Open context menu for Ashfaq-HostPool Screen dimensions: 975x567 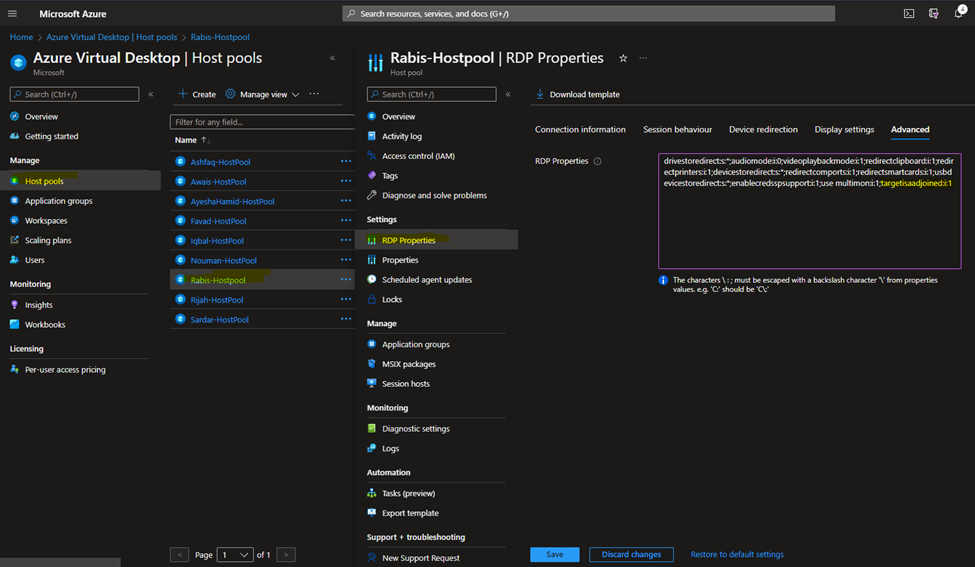pos(346,161)
